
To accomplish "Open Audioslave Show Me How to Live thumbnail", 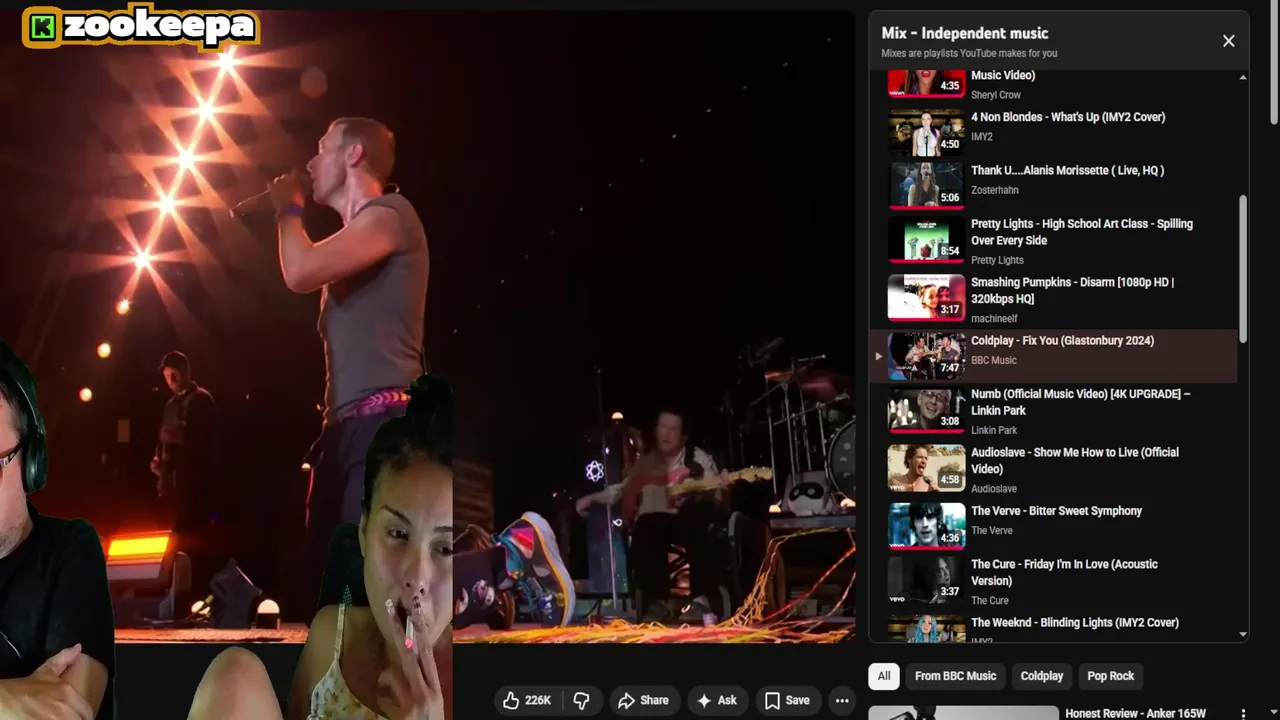I will (x=927, y=467).
